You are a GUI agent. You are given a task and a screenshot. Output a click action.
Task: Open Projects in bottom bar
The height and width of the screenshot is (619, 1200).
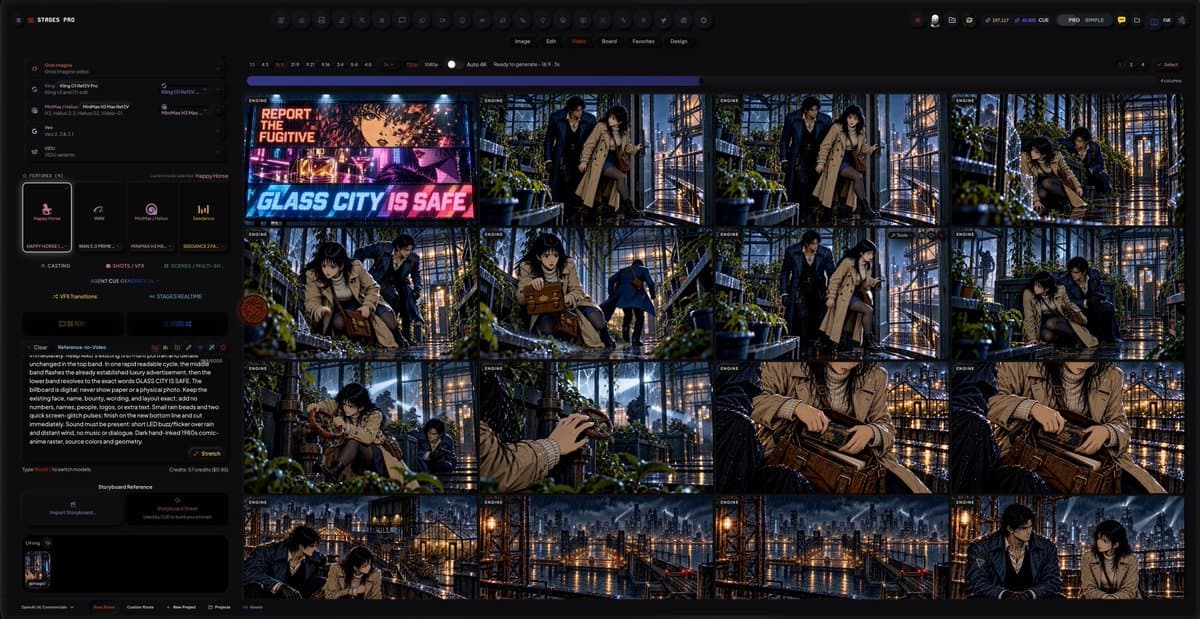click(219, 607)
